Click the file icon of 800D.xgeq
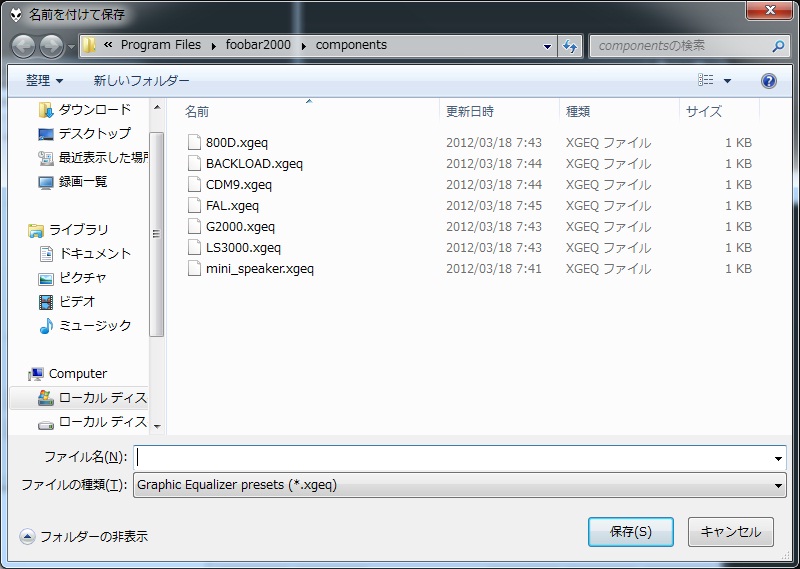The image size is (800, 569). 194,142
